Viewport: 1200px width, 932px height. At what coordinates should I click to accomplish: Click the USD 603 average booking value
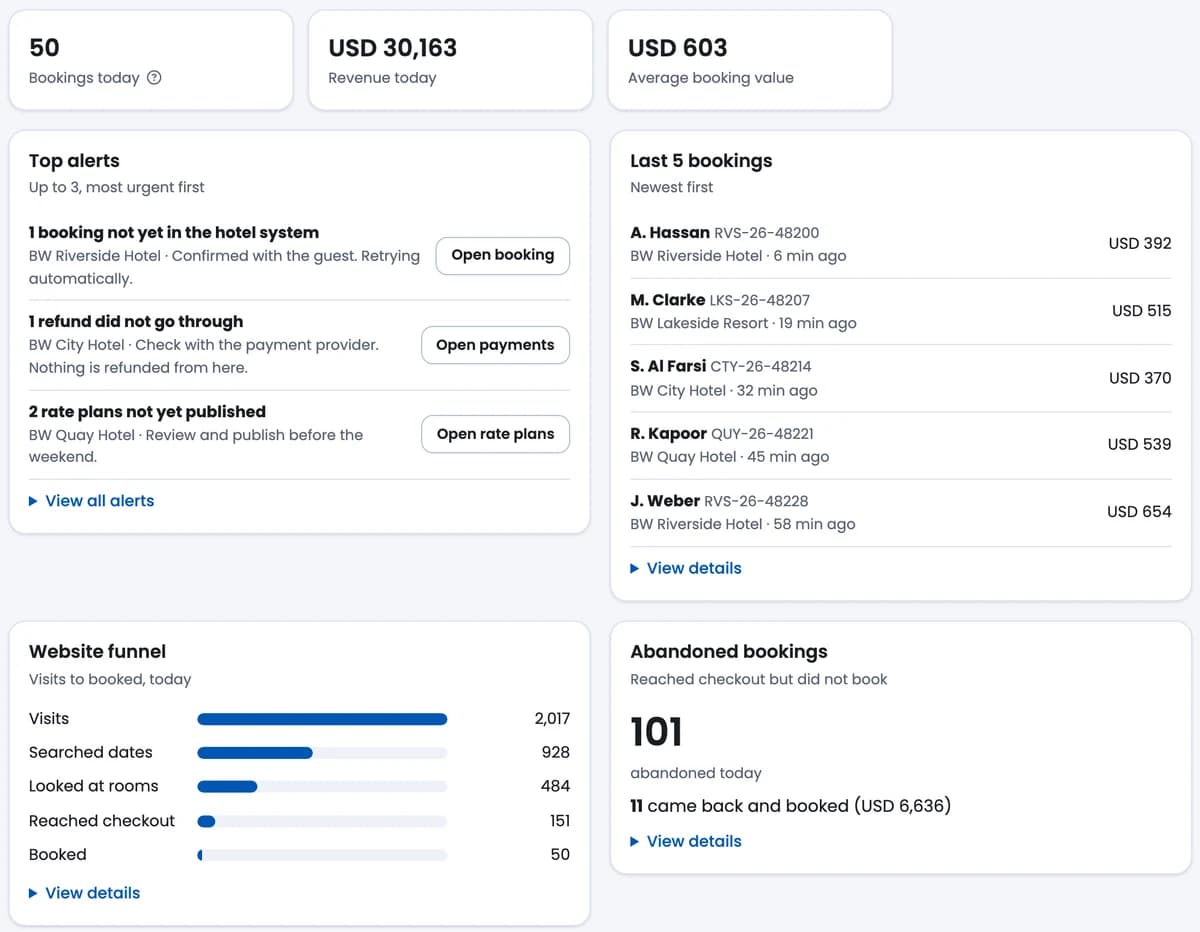point(678,47)
